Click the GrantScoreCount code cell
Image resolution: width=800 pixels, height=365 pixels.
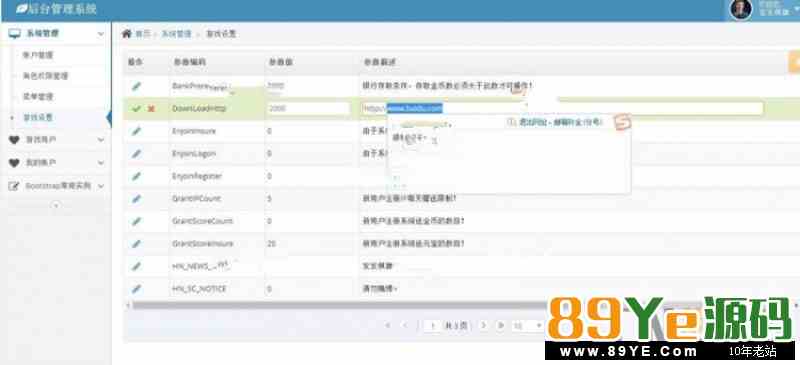click(x=202, y=221)
